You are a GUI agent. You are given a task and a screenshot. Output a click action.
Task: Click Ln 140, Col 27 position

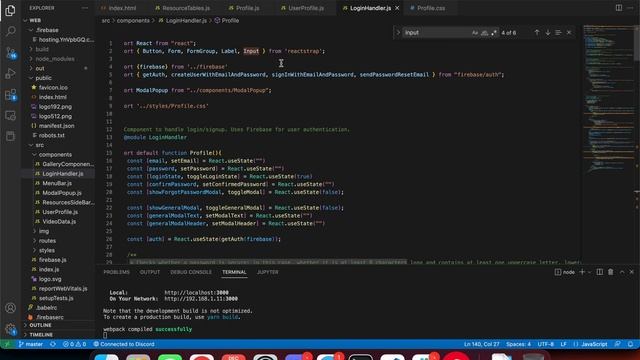[x=481, y=344]
